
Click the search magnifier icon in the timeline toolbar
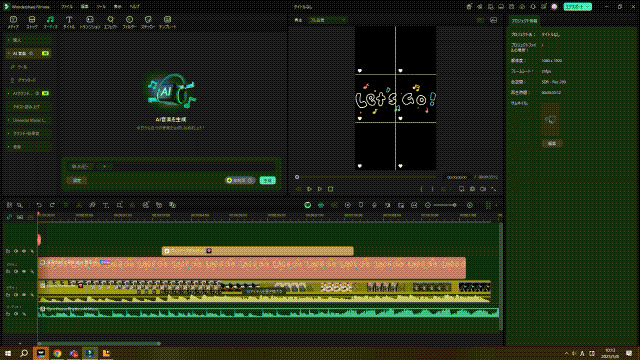20,205
